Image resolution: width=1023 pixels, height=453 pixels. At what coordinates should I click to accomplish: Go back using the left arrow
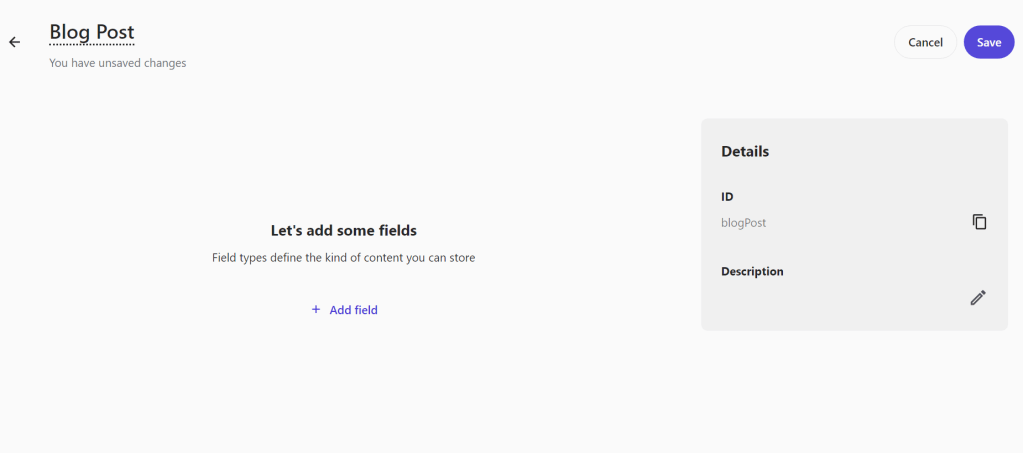tap(14, 42)
